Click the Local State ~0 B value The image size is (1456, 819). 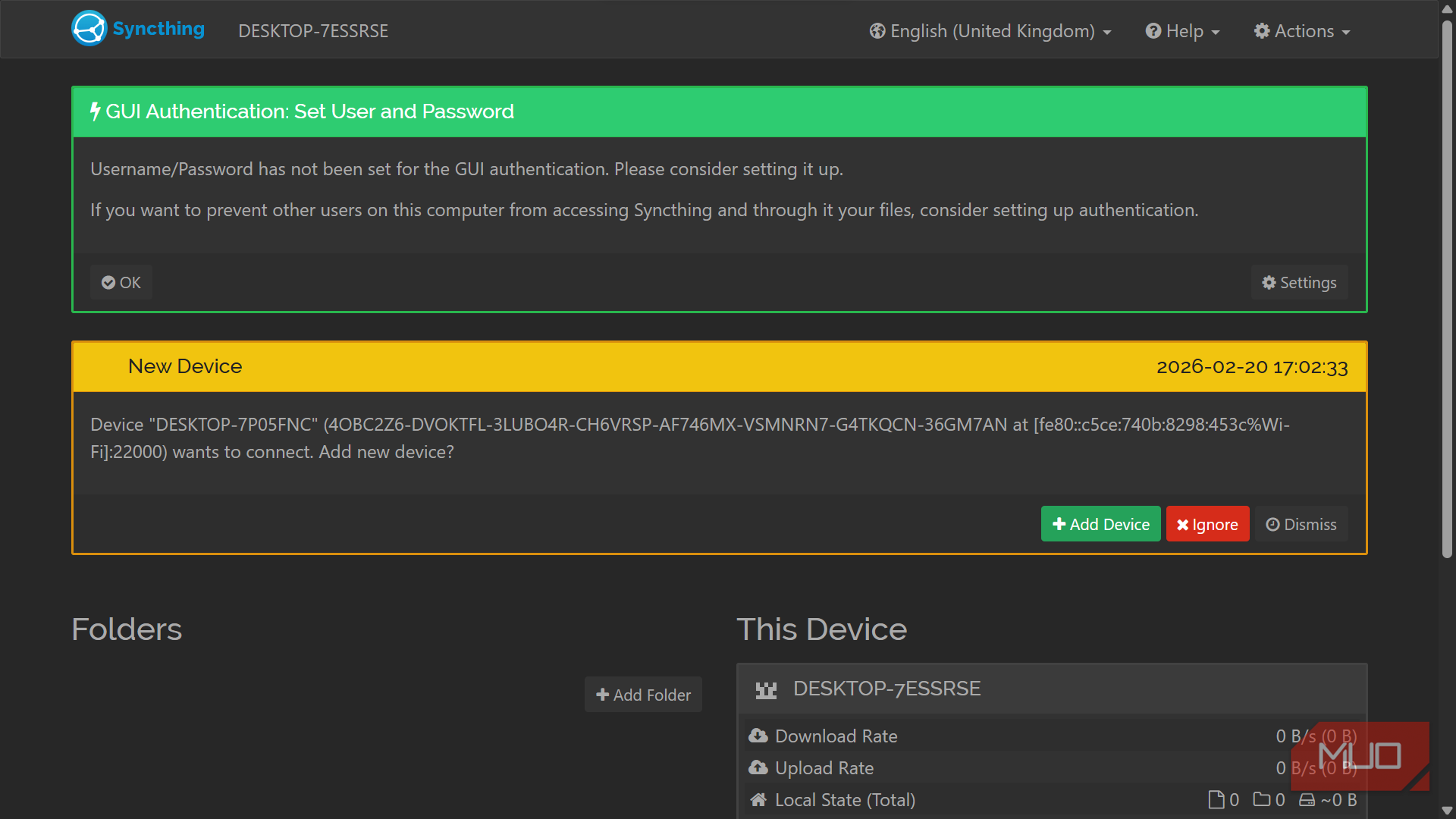click(x=1338, y=799)
